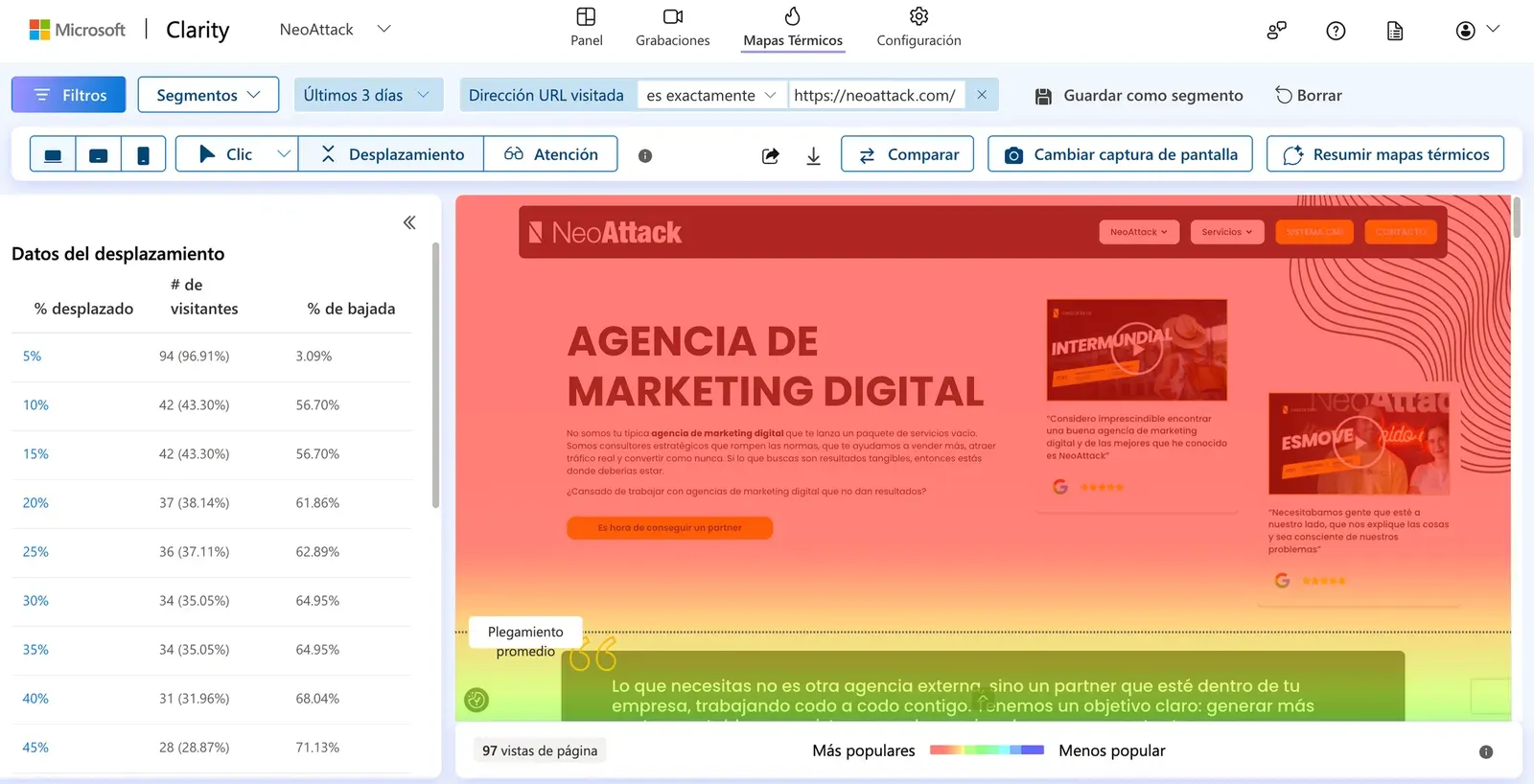Image resolution: width=1534 pixels, height=784 pixels.
Task: Click the share team members icon
Action: click(x=1276, y=31)
